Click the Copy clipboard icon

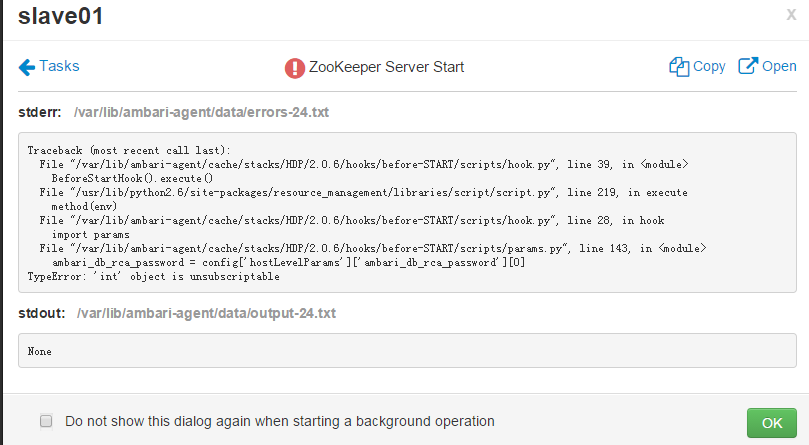679,67
